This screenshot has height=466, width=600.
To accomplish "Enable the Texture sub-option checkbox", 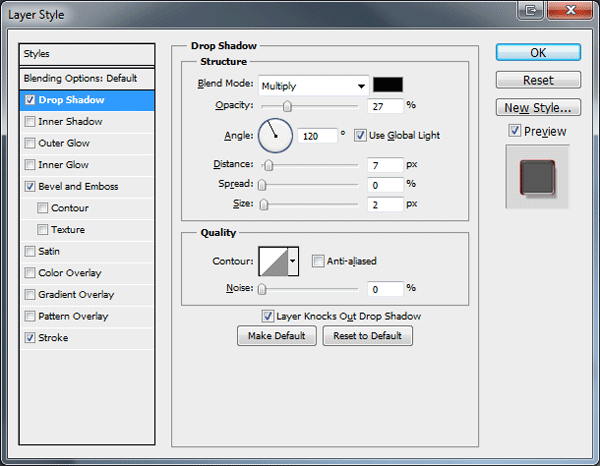I will (42, 230).
